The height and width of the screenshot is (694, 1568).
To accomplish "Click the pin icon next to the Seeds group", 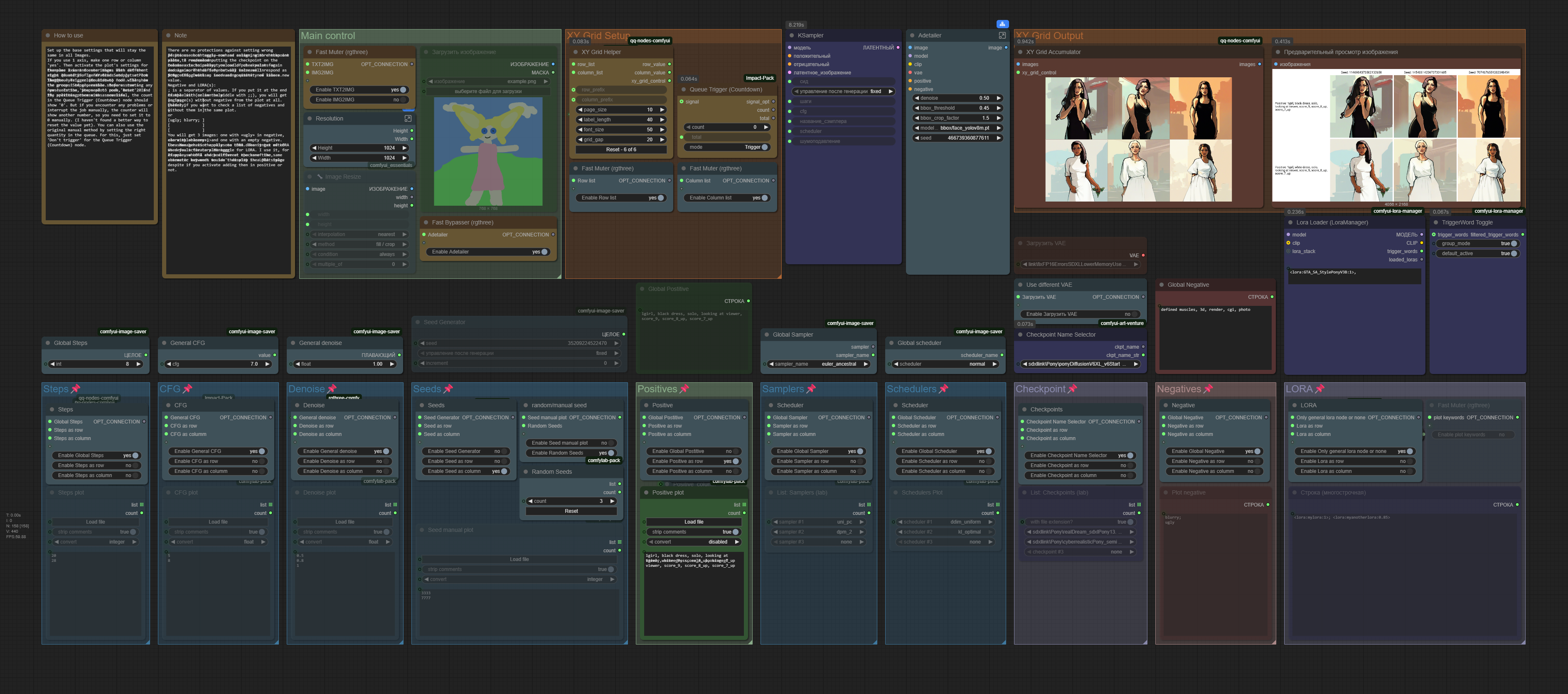I will tap(448, 389).
